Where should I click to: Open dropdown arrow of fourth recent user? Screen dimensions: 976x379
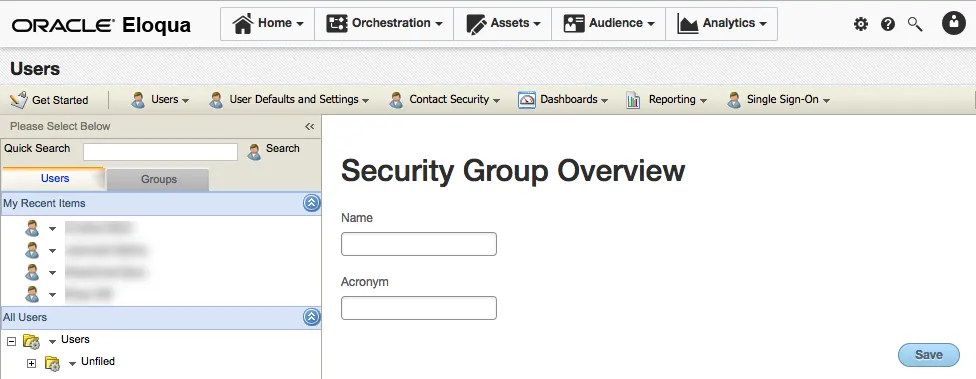tap(52, 294)
